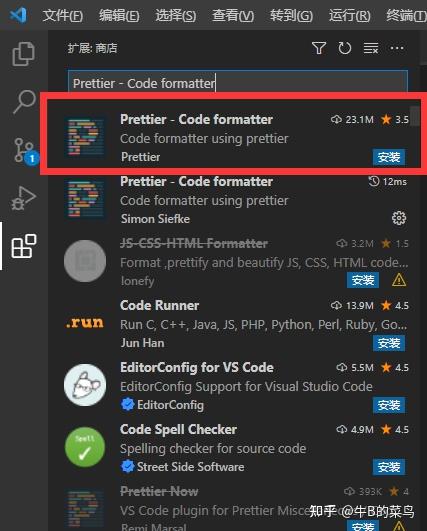
Task: Install Code Spell Checker extension
Action: click(389, 467)
